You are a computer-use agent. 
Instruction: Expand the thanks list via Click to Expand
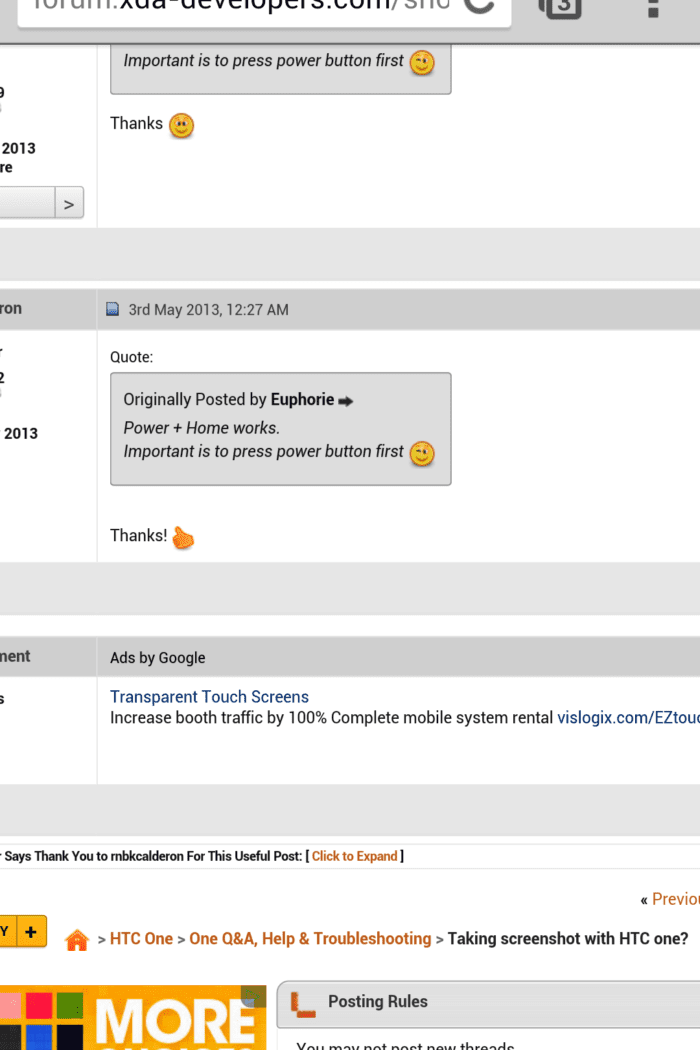point(355,856)
